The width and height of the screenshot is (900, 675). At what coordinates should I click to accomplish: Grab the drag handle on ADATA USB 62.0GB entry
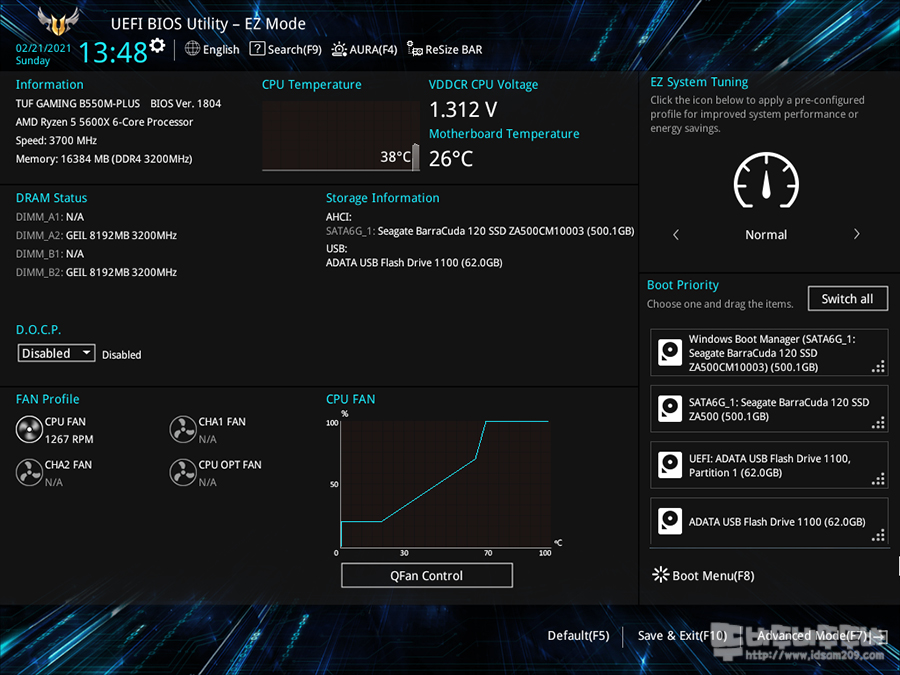click(x=878, y=536)
